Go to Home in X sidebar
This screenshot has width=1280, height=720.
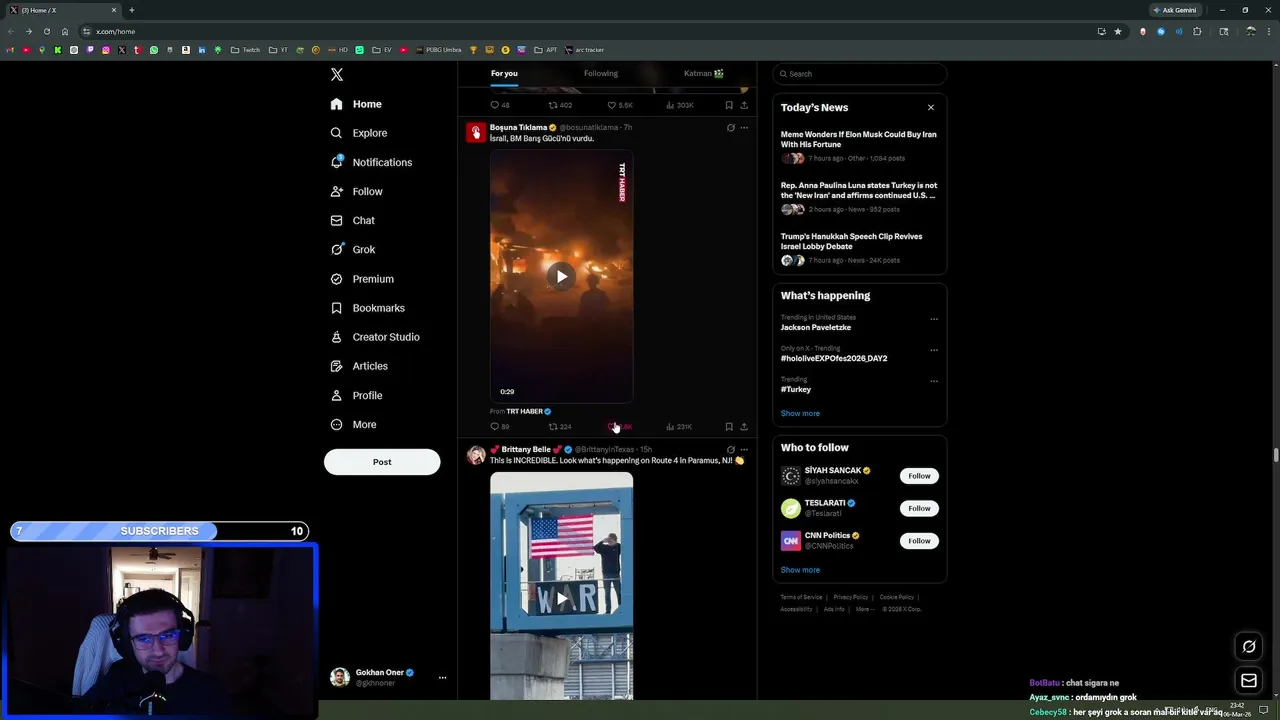pos(356,104)
